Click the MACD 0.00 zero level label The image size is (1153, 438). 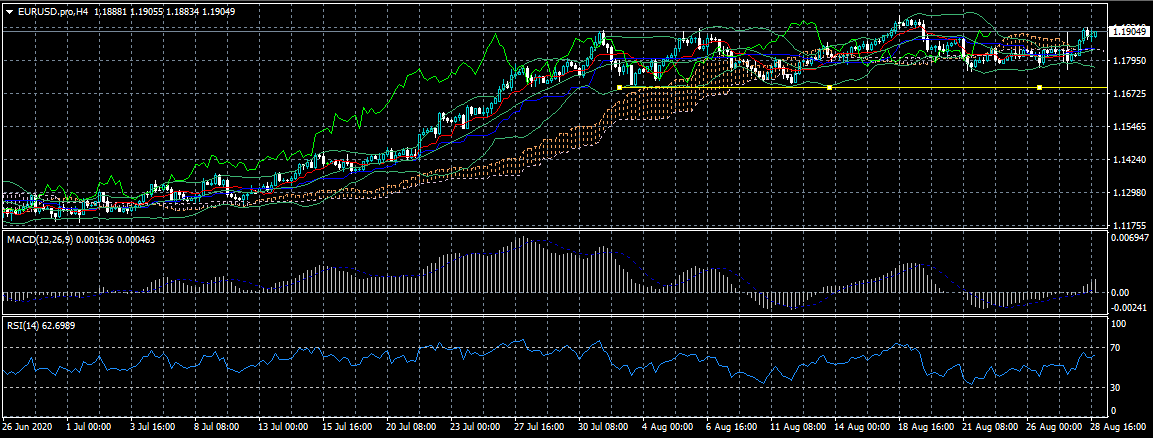tap(1120, 292)
